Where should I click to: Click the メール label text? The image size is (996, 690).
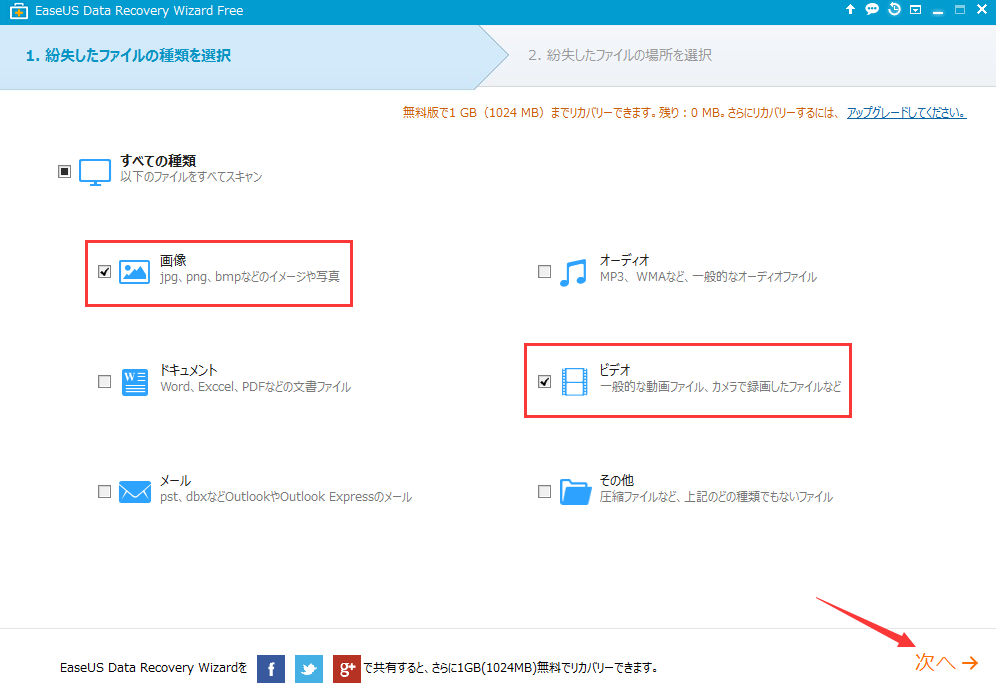click(175, 481)
